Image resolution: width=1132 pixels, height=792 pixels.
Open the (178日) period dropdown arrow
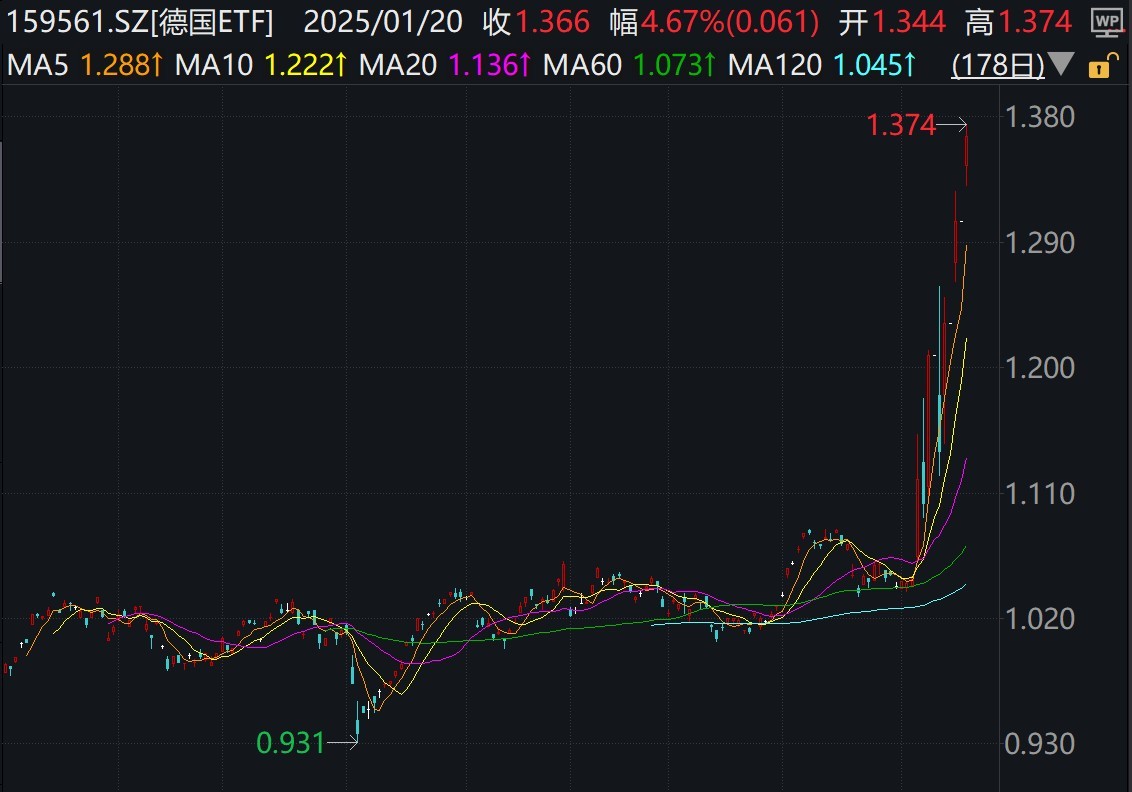click(x=1061, y=64)
